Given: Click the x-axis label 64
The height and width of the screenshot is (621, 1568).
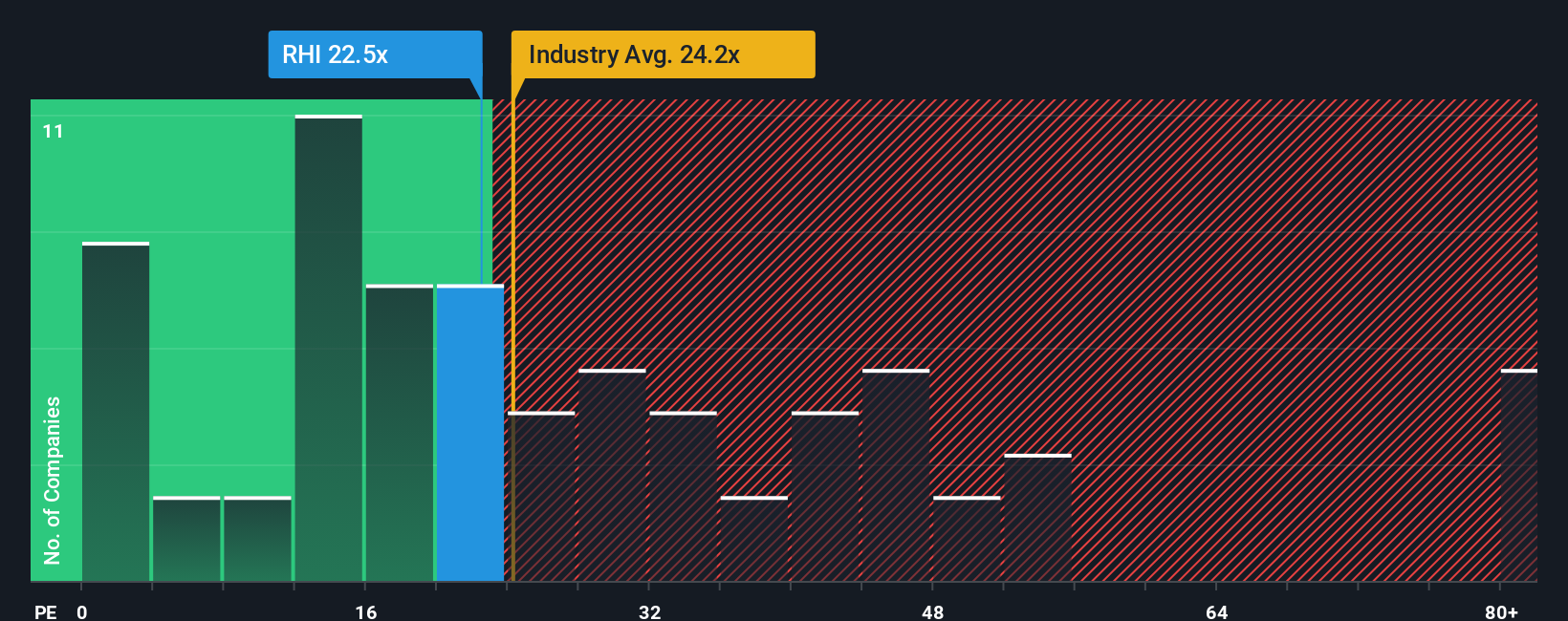Looking at the screenshot, I should tap(1216, 611).
